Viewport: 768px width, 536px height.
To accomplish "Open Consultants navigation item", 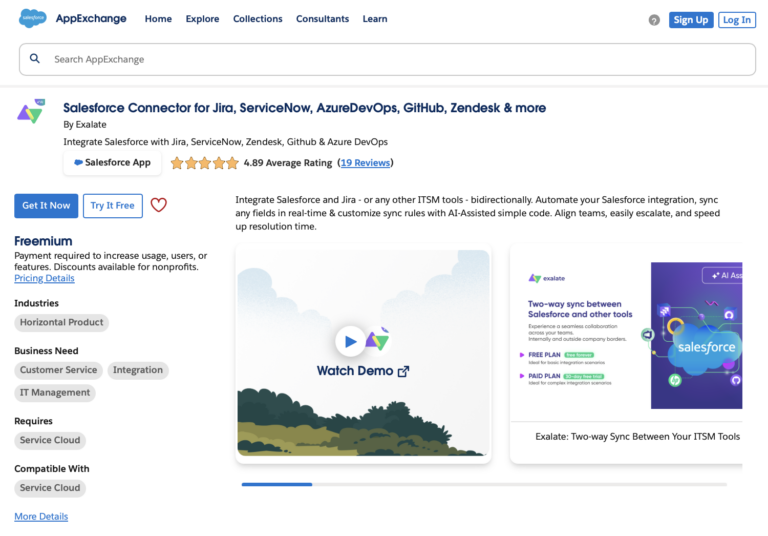I will pyautogui.click(x=322, y=19).
